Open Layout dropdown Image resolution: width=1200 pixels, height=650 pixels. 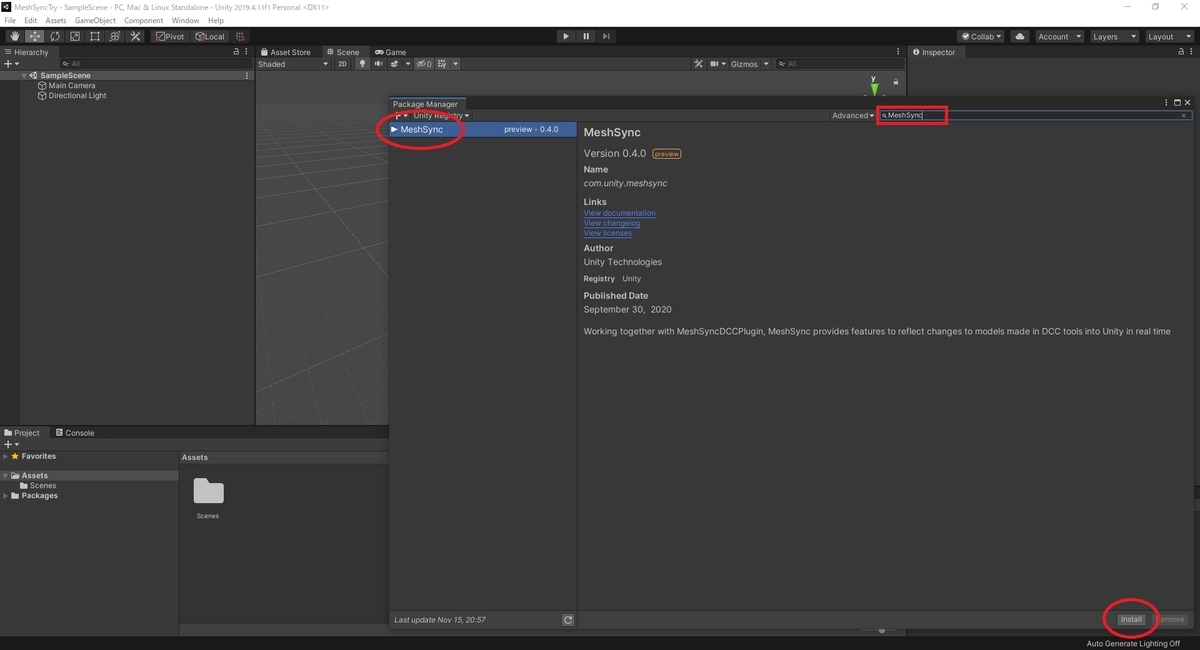(x=1168, y=36)
